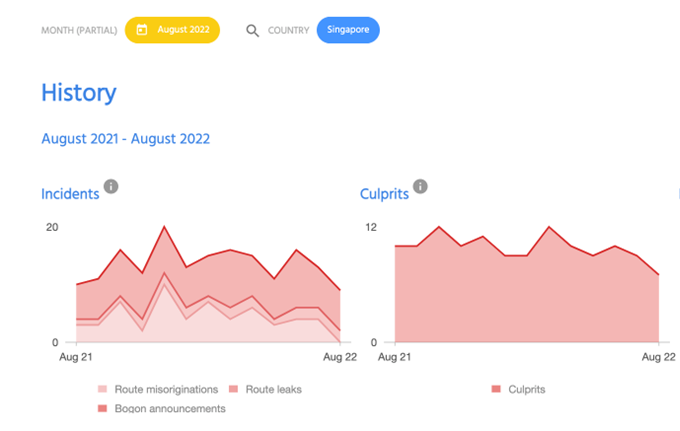Click the Culprits legend label
This screenshot has height=431, width=680.
tap(526, 389)
